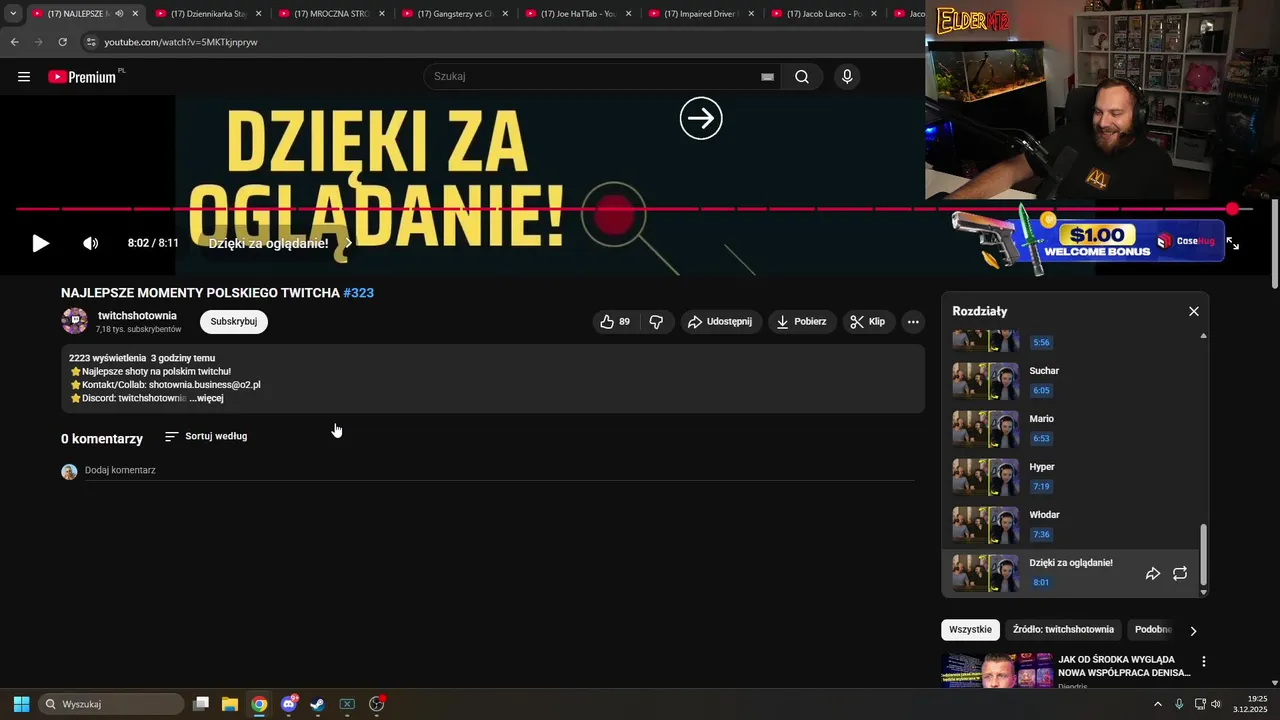Open the Sortuj według sort menu
The width and height of the screenshot is (1280, 720).
pos(206,437)
